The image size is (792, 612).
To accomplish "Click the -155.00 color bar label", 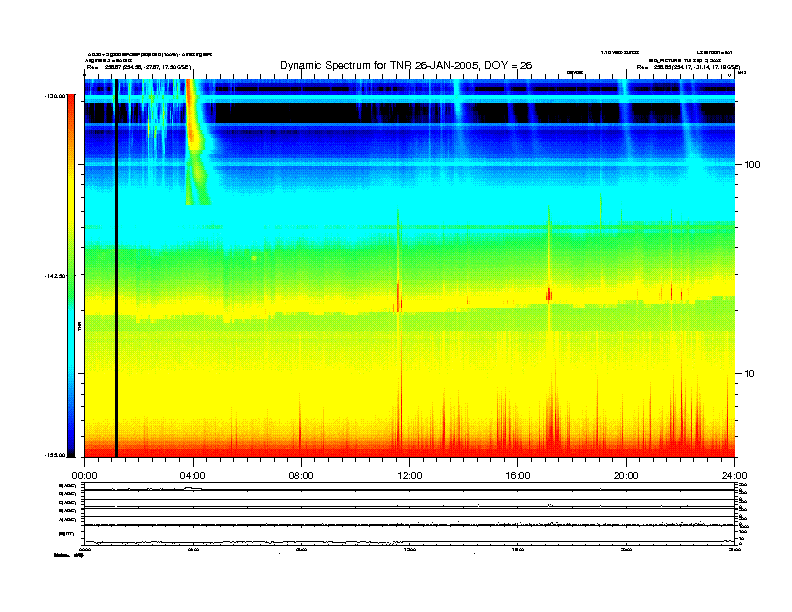I will (x=55, y=455).
